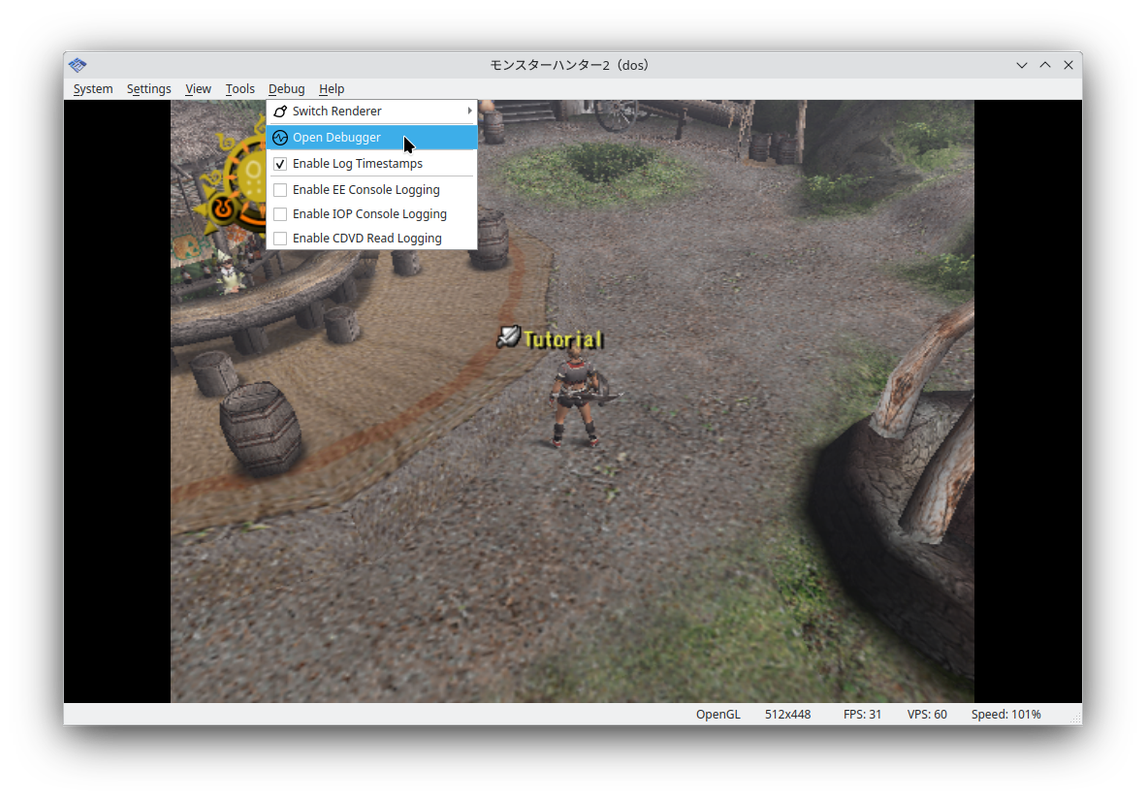
Task: Click the status bar resize grip
Action: click(1076, 719)
